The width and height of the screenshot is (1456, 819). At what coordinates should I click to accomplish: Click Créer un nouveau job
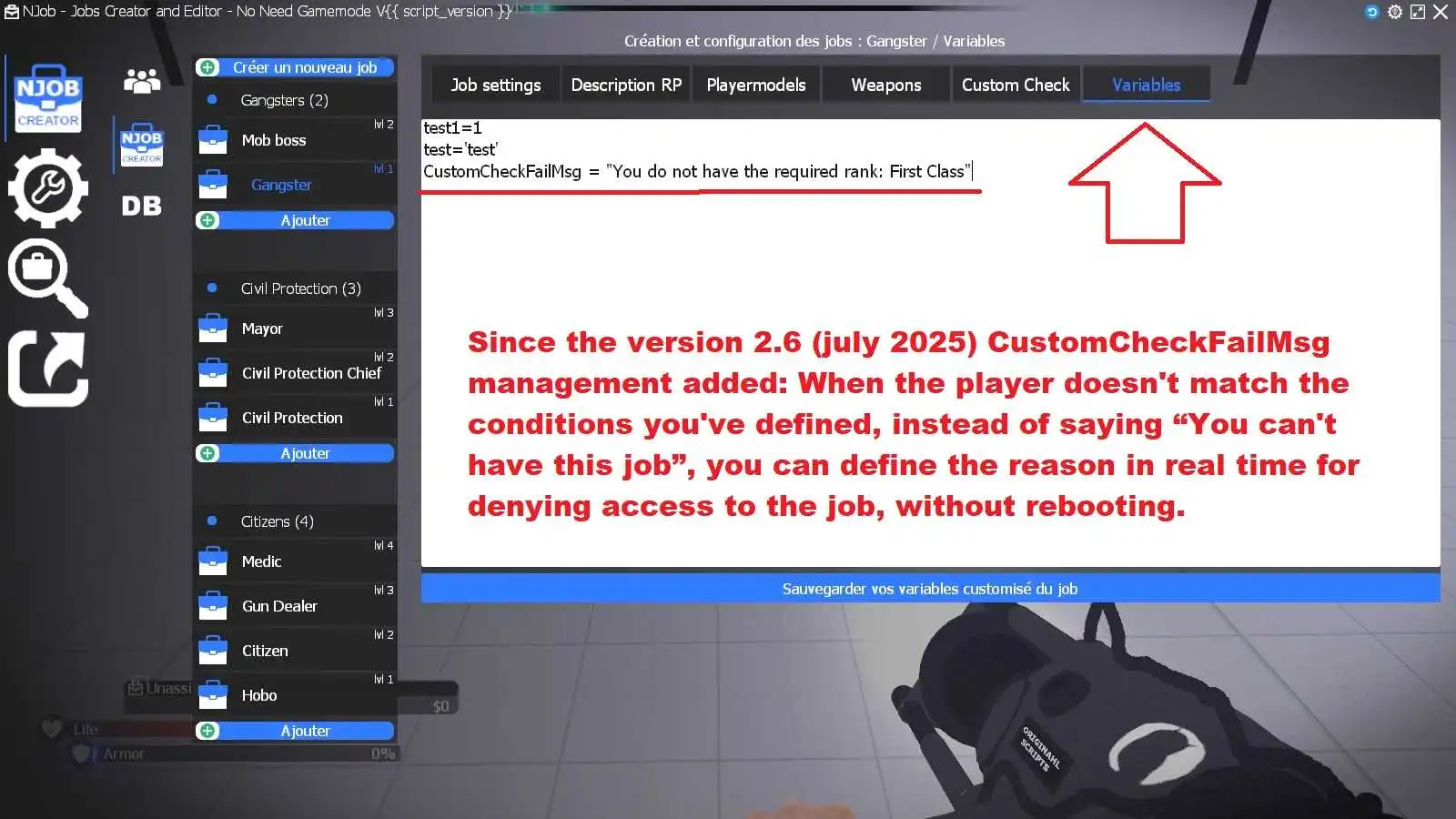click(305, 66)
